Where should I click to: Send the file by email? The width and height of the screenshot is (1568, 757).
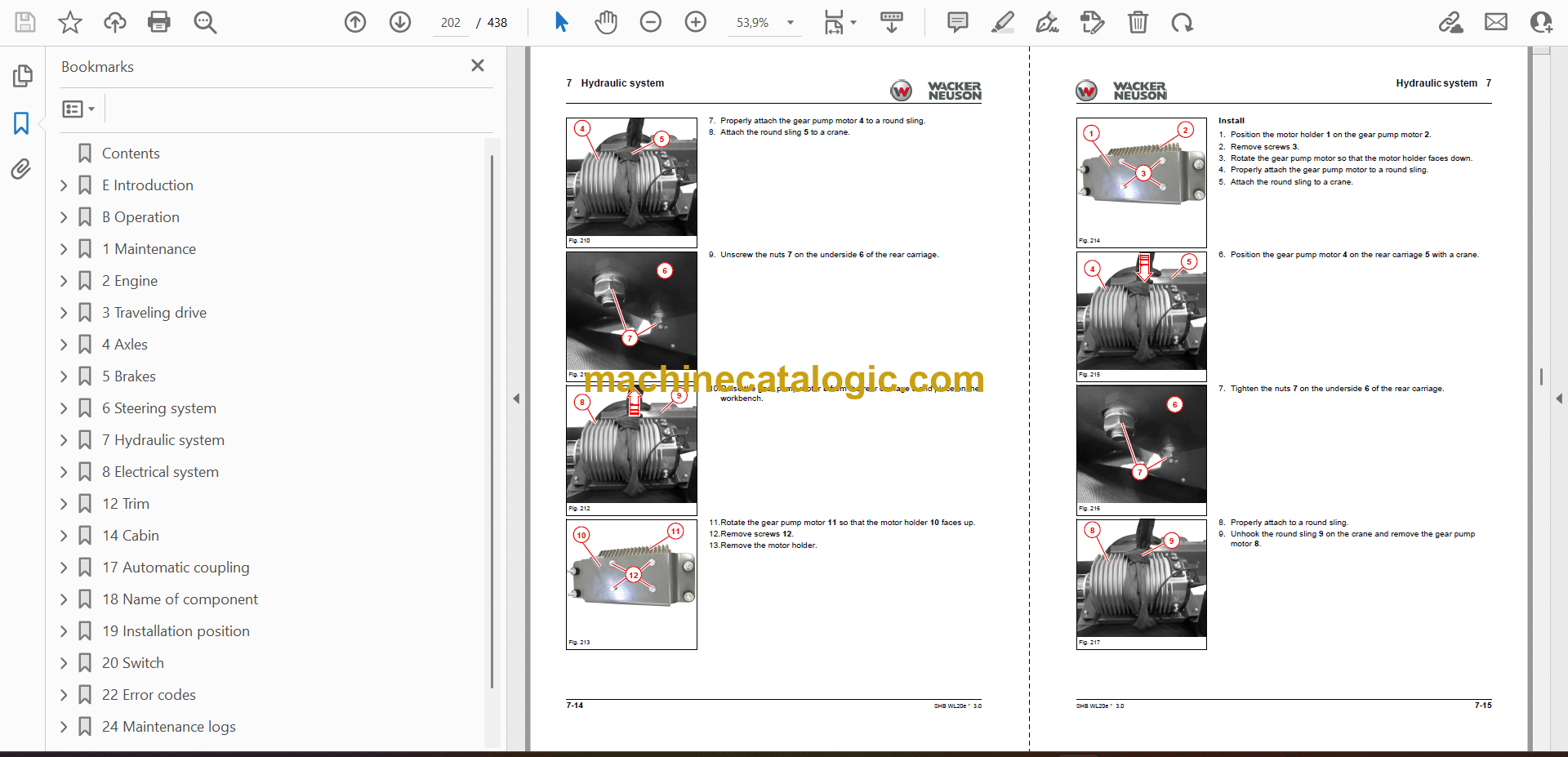1496,22
